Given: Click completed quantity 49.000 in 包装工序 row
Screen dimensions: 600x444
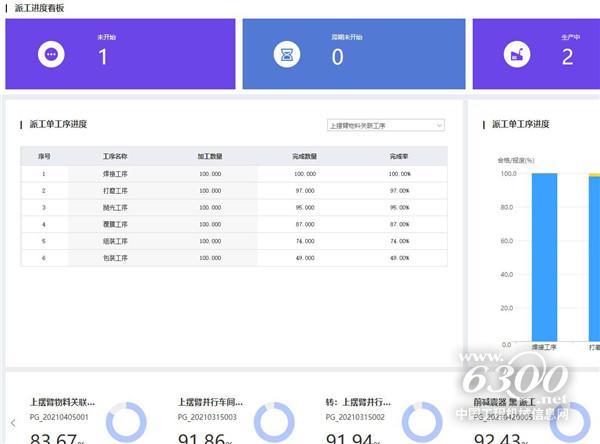Looking at the screenshot, I should click(305, 258).
